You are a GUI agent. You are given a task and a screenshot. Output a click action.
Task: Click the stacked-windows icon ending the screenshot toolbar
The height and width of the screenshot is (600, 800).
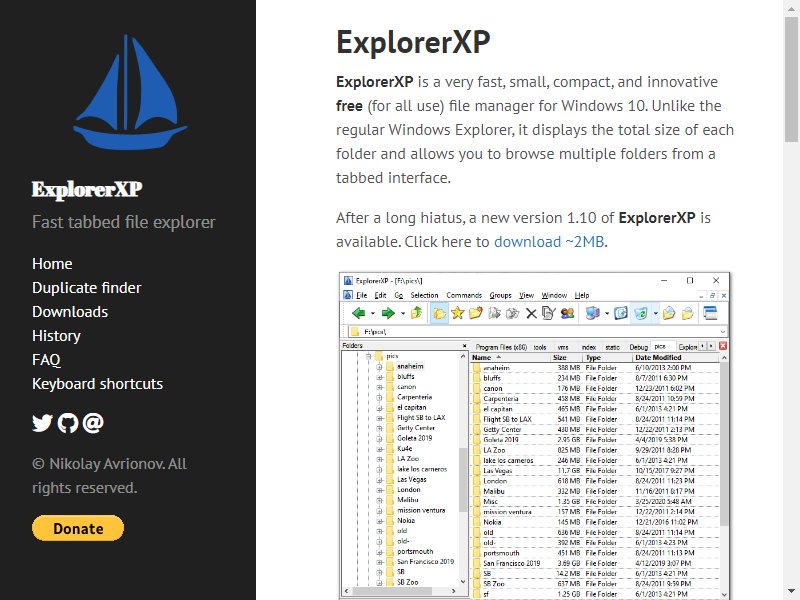point(710,313)
